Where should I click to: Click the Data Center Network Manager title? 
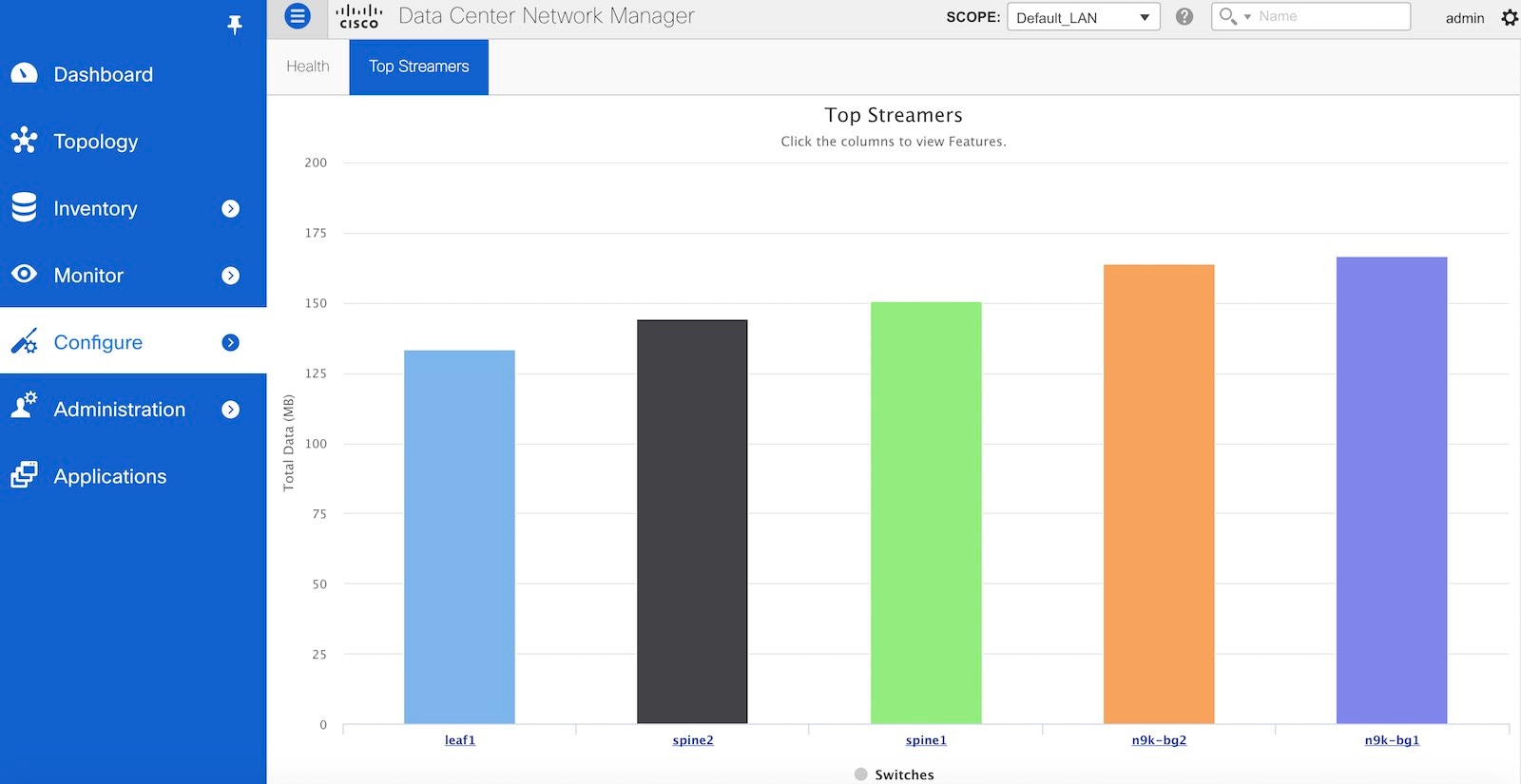[547, 16]
